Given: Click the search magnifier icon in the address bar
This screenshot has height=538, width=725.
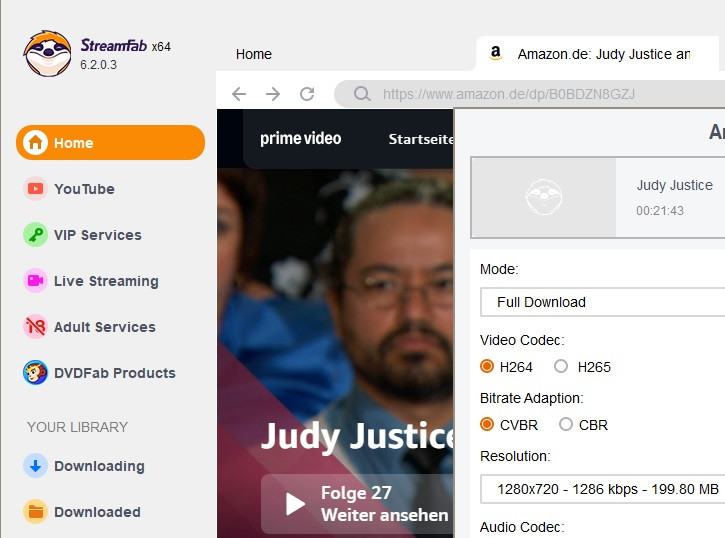Looking at the screenshot, I should pos(362,94).
